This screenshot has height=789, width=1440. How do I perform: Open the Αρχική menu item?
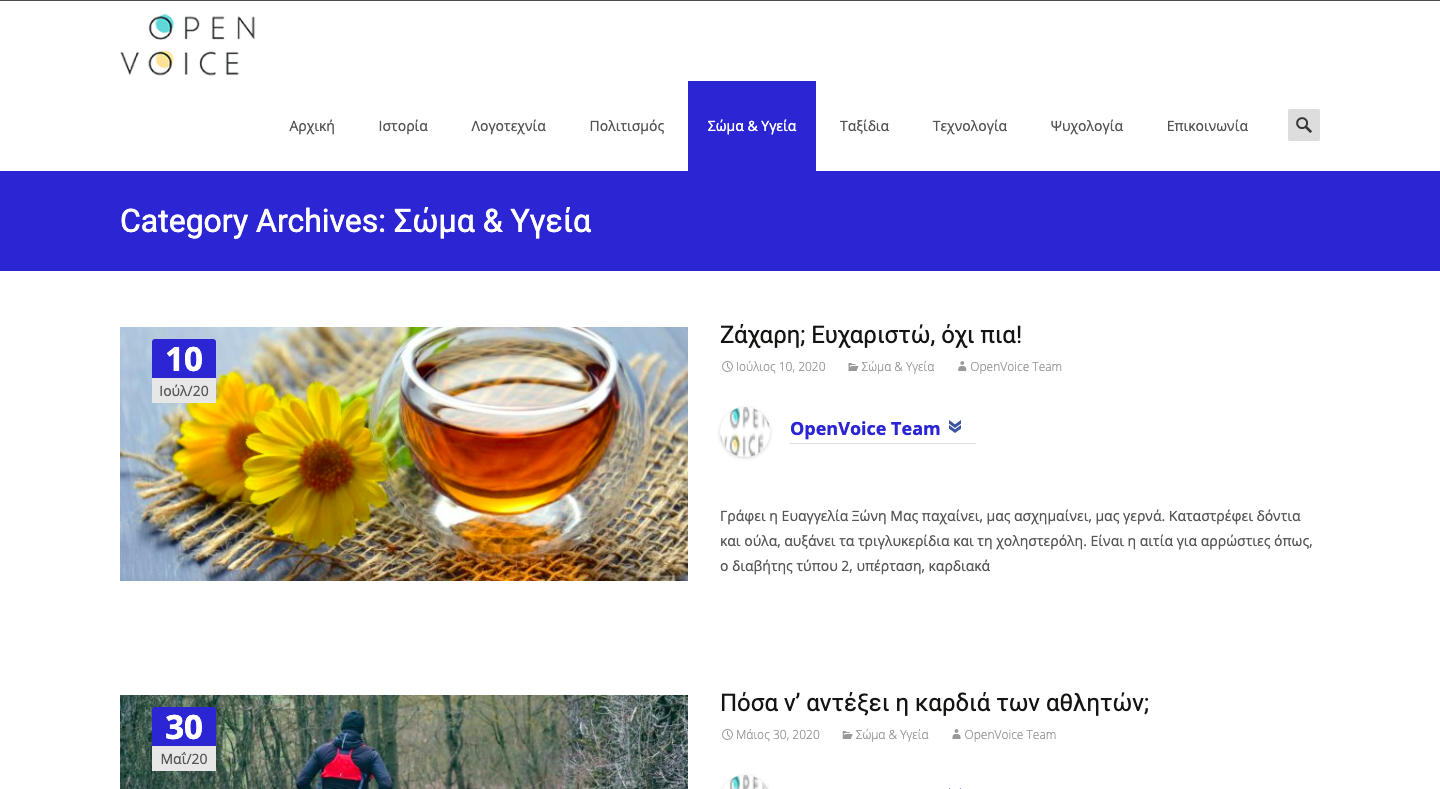pos(311,126)
